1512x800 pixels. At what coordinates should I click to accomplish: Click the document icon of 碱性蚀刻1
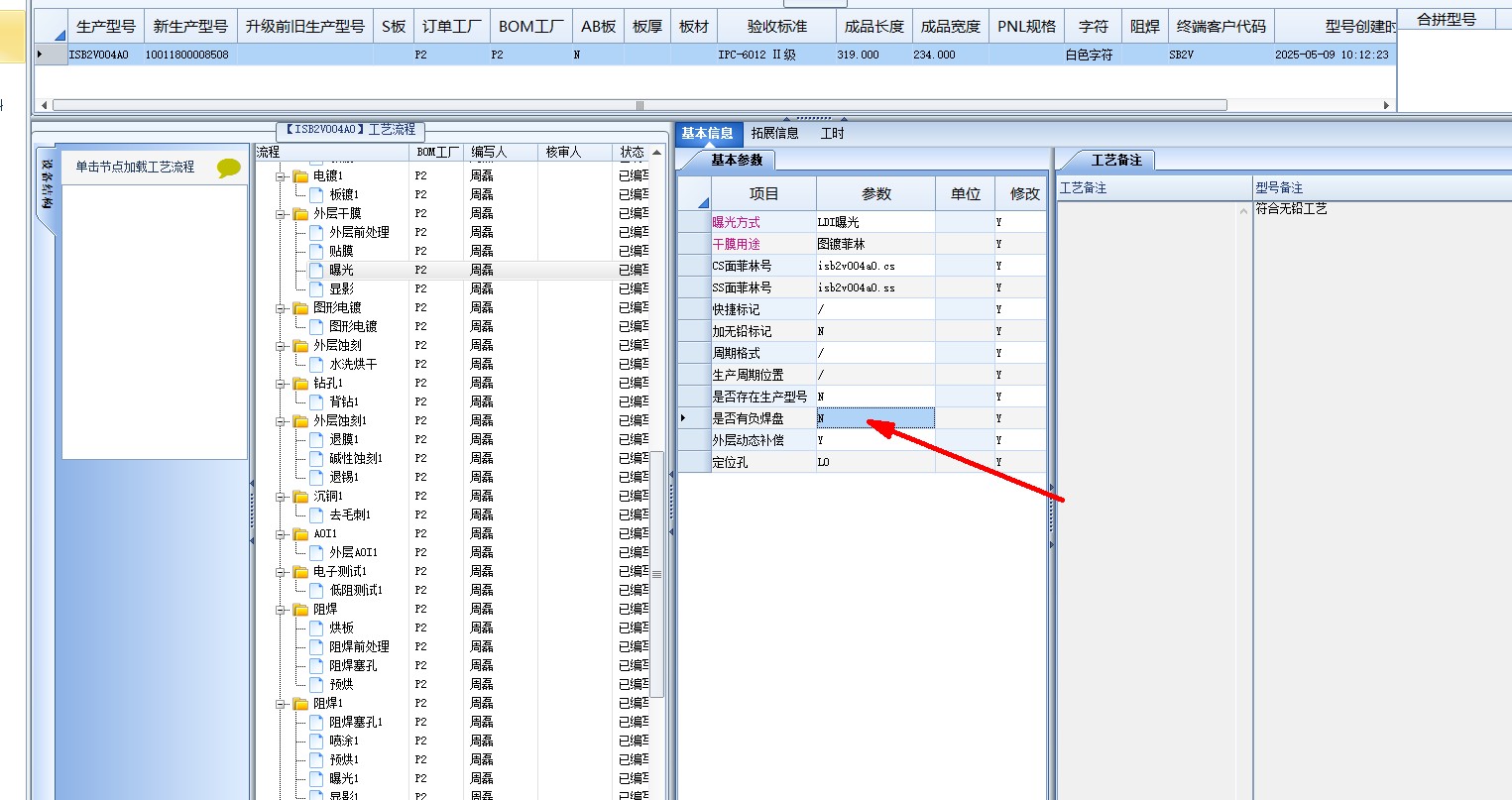316,458
